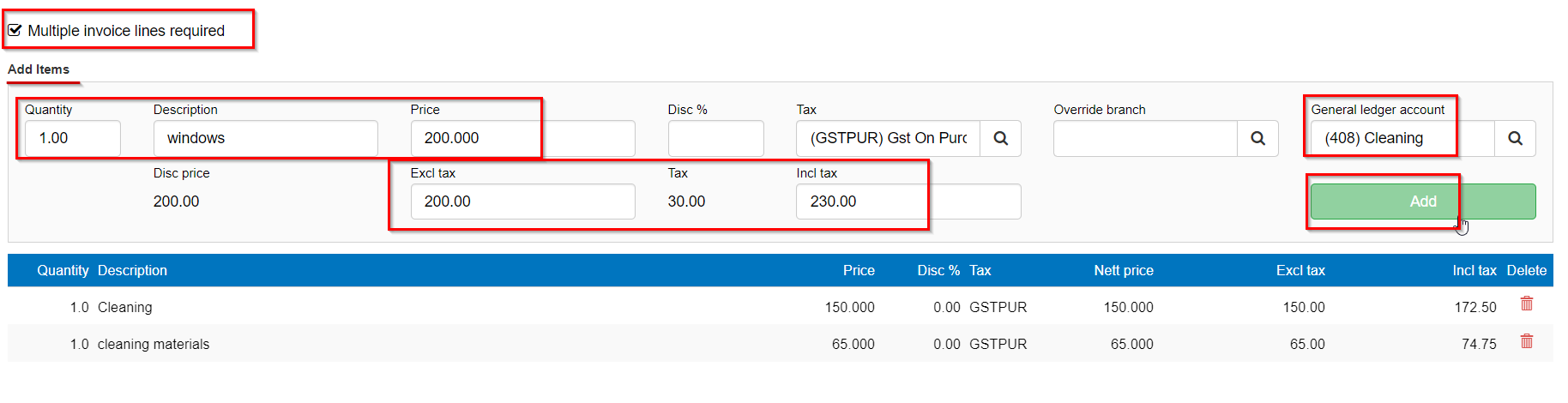
Task: Click the Nett price column header
Action: [x=1124, y=270]
